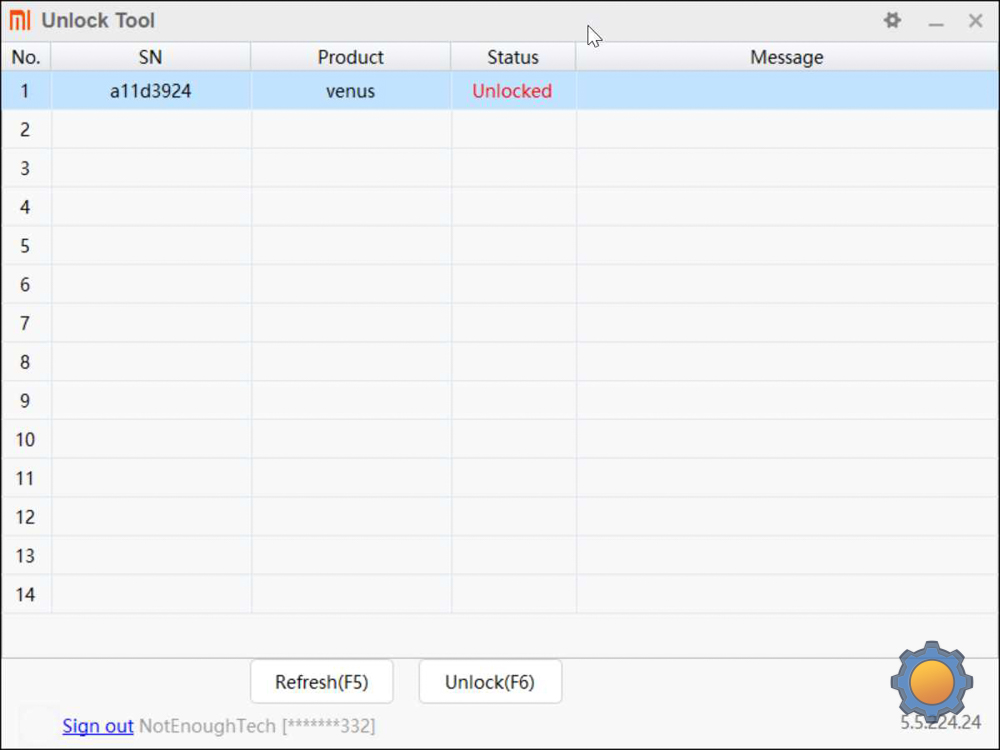Click the Status column header

pyautogui.click(x=513, y=57)
